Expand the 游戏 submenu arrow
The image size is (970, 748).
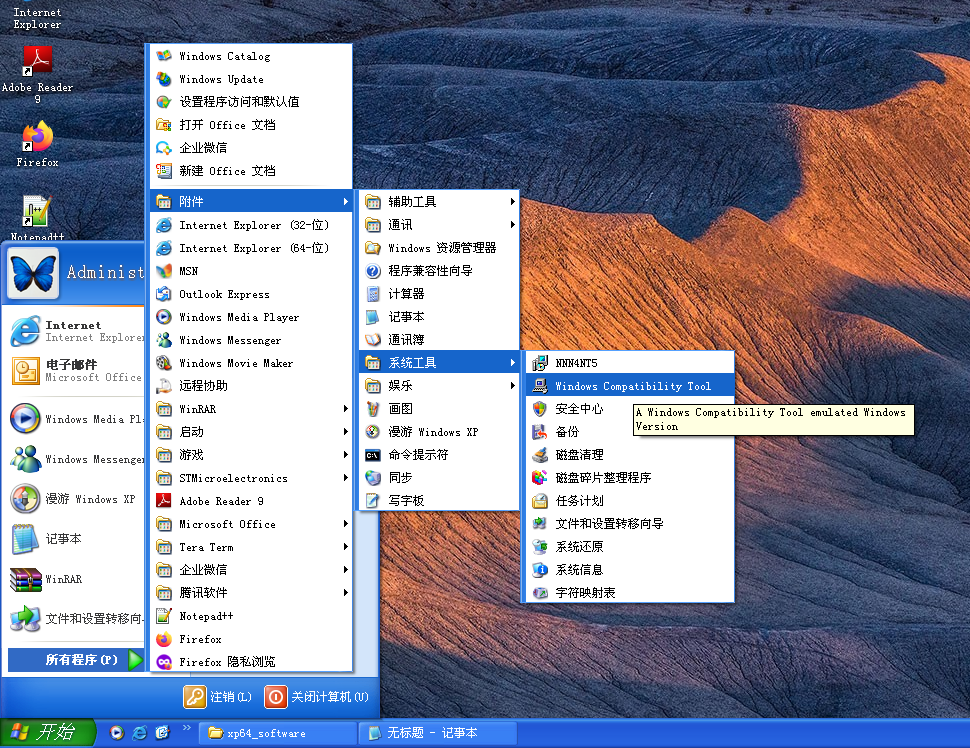coord(346,455)
